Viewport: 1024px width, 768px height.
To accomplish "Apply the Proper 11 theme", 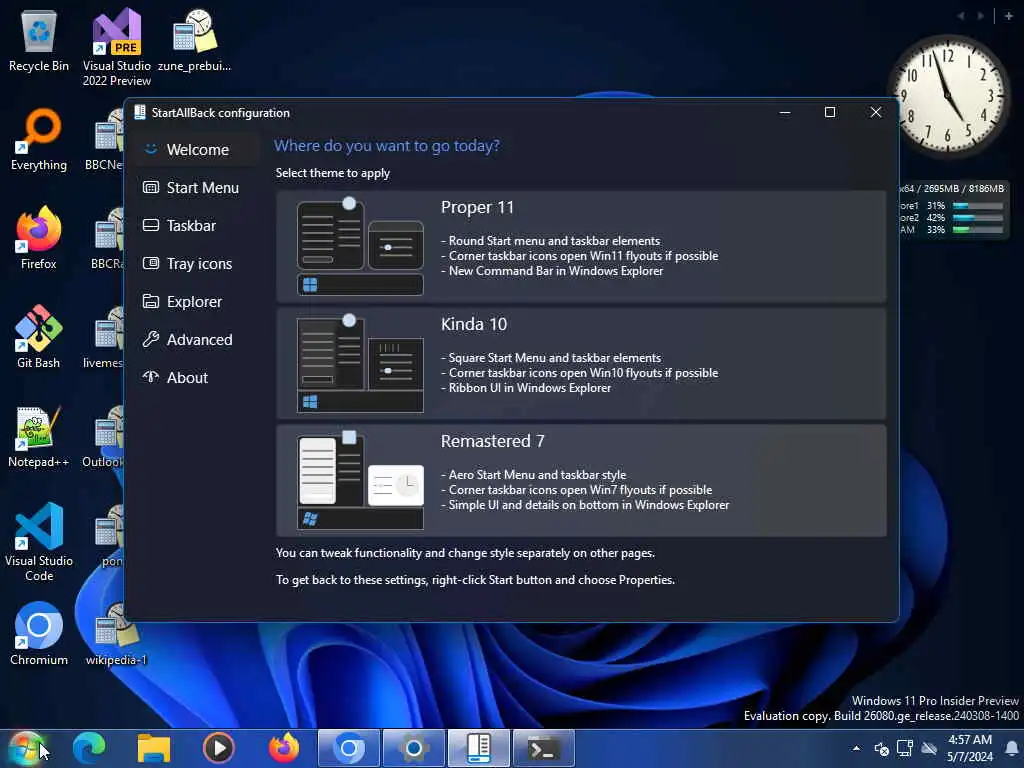I will pos(581,246).
